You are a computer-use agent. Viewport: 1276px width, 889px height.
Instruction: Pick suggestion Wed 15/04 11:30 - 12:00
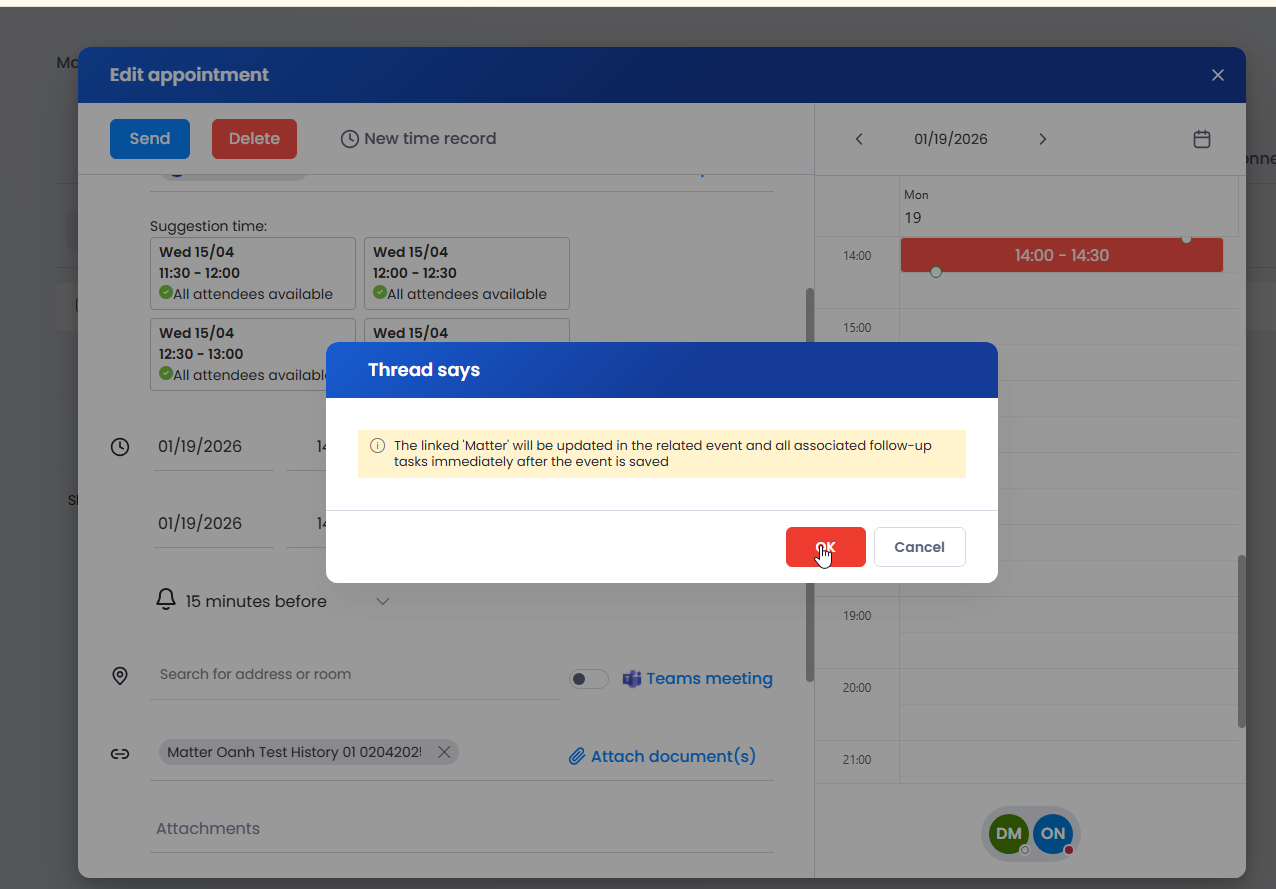(252, 273)
